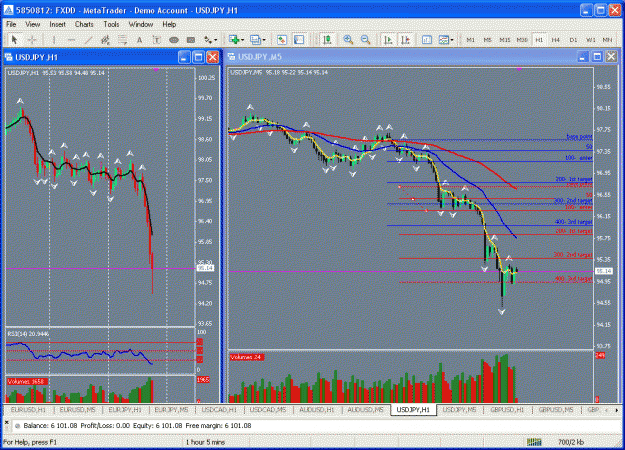Pick the Ellipse shape tool

[174, 39]
